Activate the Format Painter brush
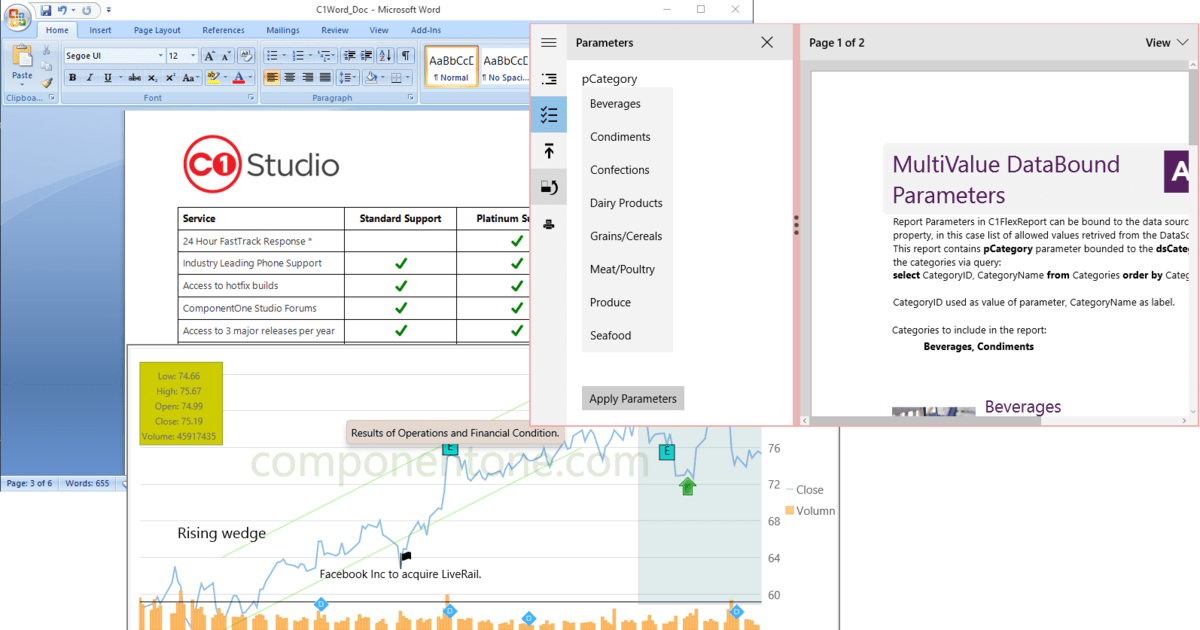This screenshot has height=630, width=1200. coord(47,83)
